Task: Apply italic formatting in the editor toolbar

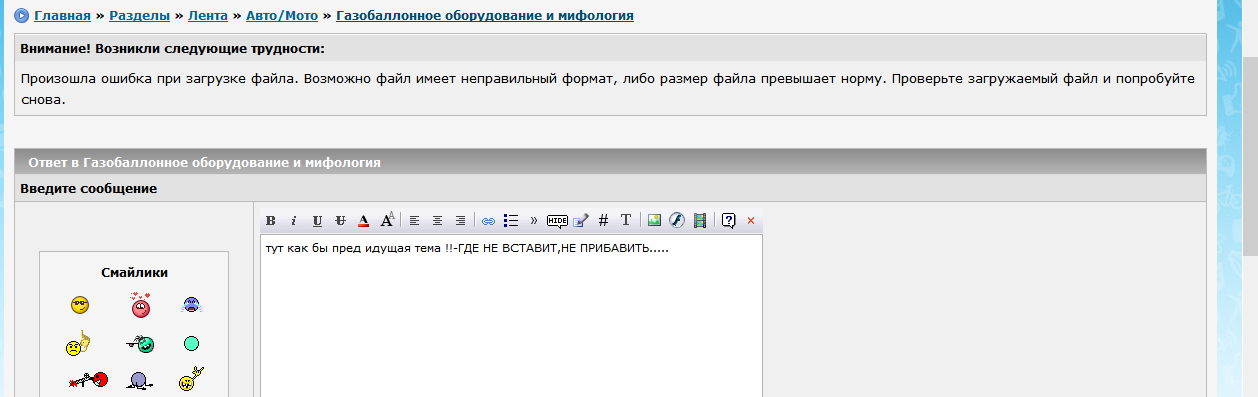Action: pyautogui.click(x=294, y=220)
